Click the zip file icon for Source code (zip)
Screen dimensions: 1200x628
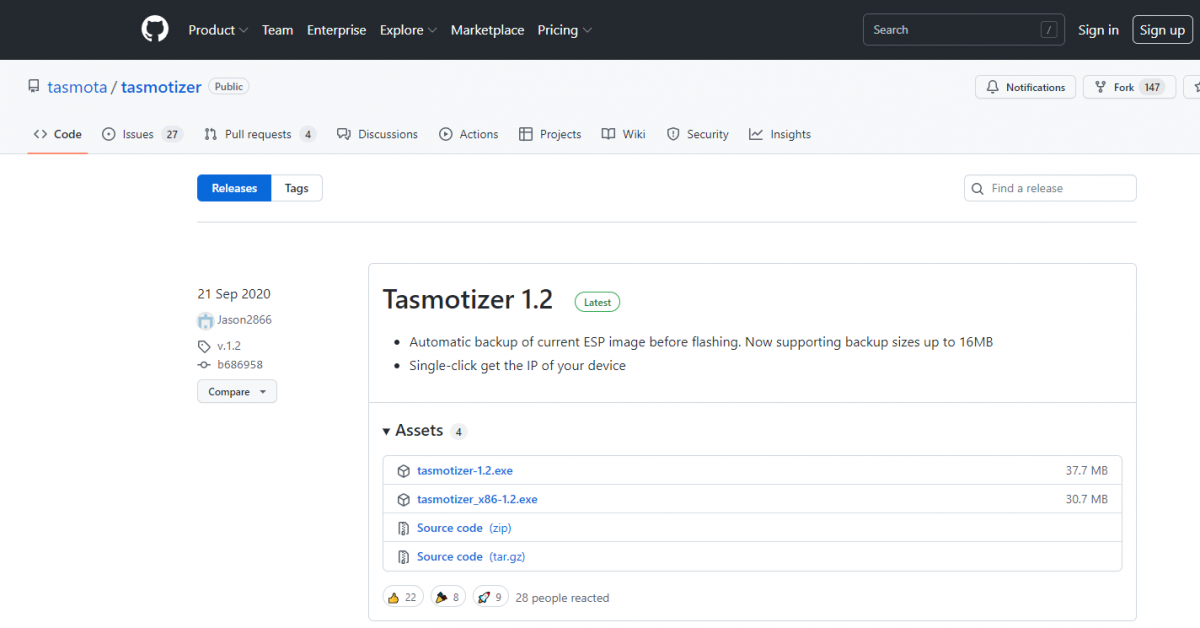click(403, 528)
